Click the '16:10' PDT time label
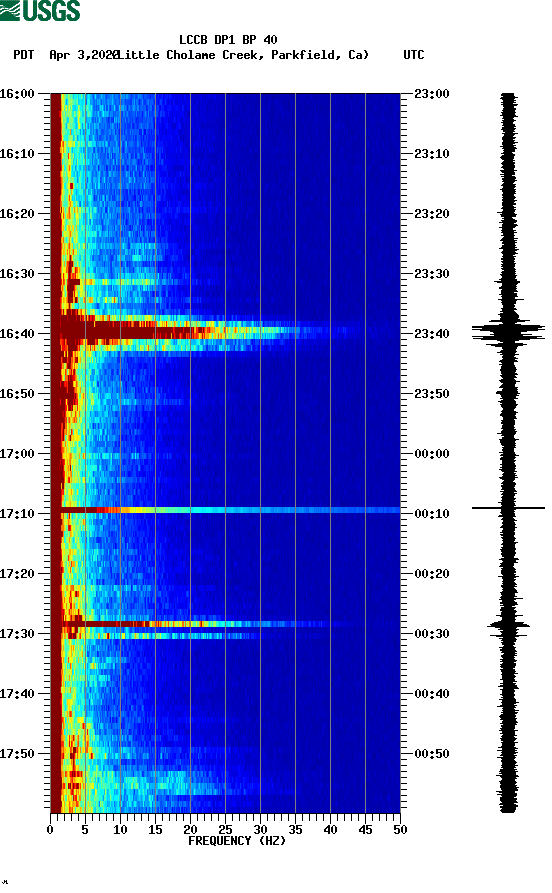Viewport: 552px width, 893px height. (x=17, y=154)
